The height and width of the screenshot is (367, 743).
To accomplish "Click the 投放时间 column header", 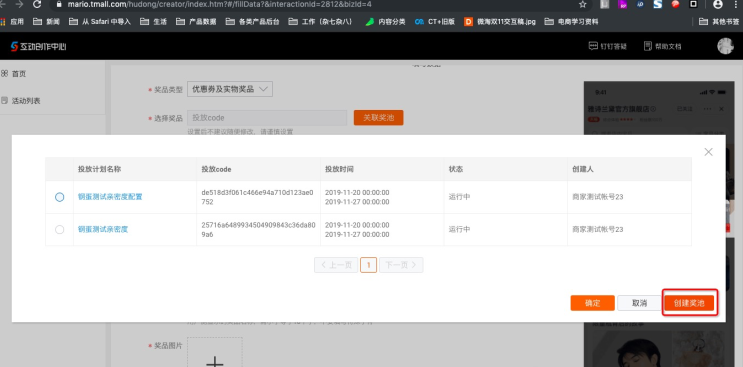I will point(339,169).
